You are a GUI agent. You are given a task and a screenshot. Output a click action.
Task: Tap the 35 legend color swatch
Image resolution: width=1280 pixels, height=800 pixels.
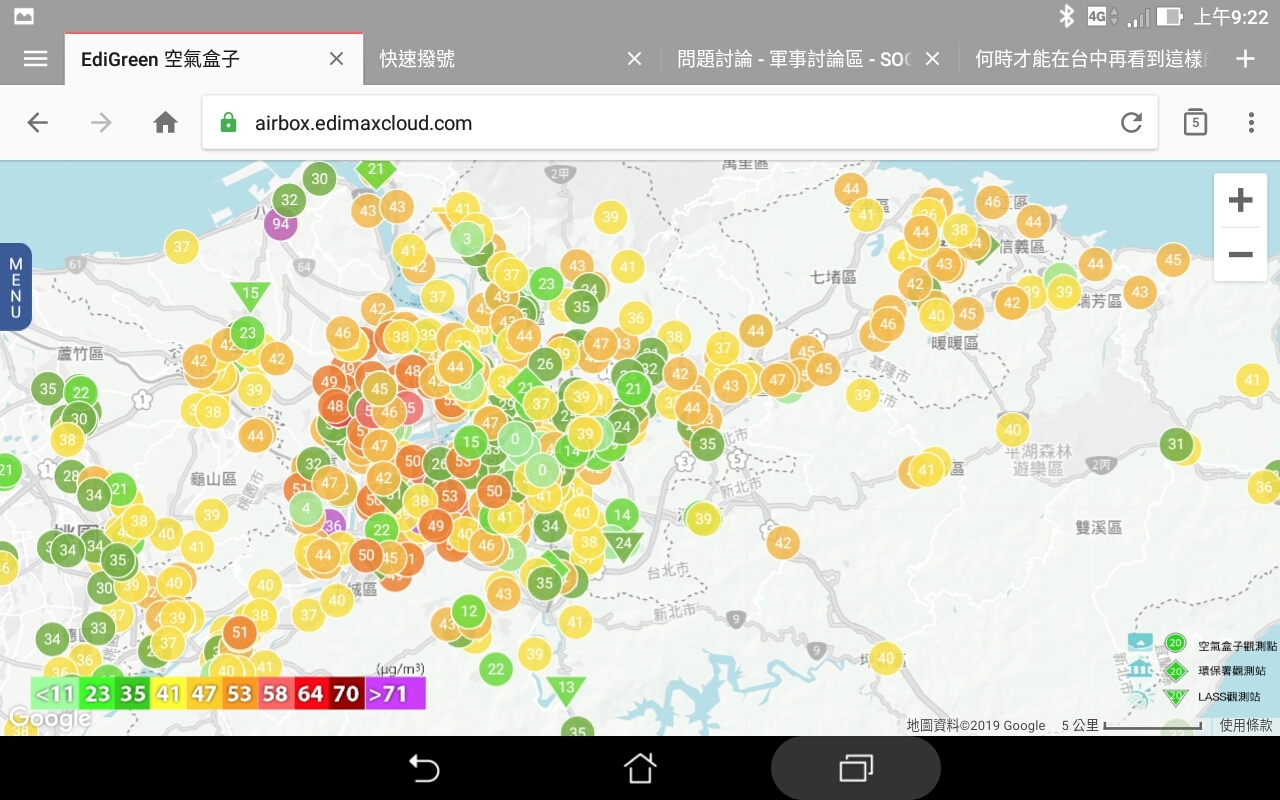[x=133, y=693]
